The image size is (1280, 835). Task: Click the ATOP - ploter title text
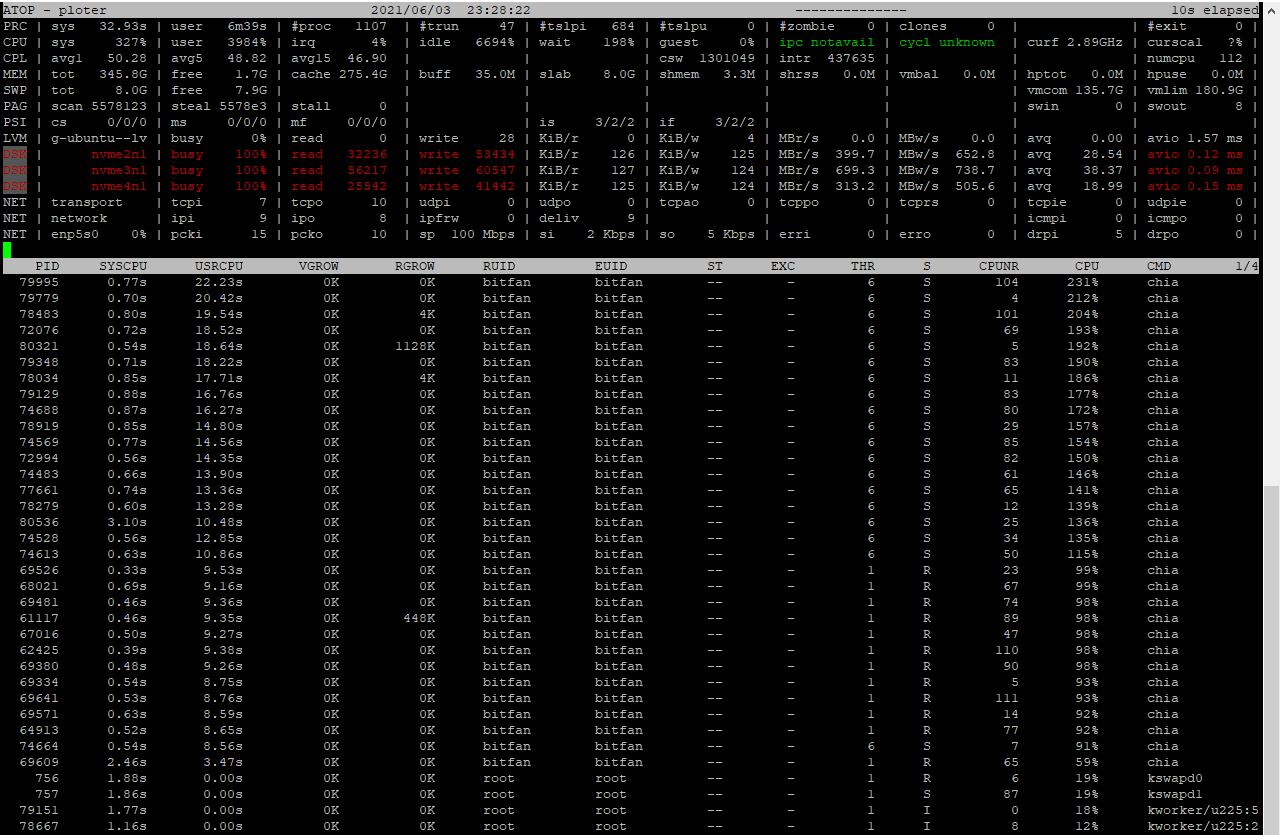click(55, 10)
